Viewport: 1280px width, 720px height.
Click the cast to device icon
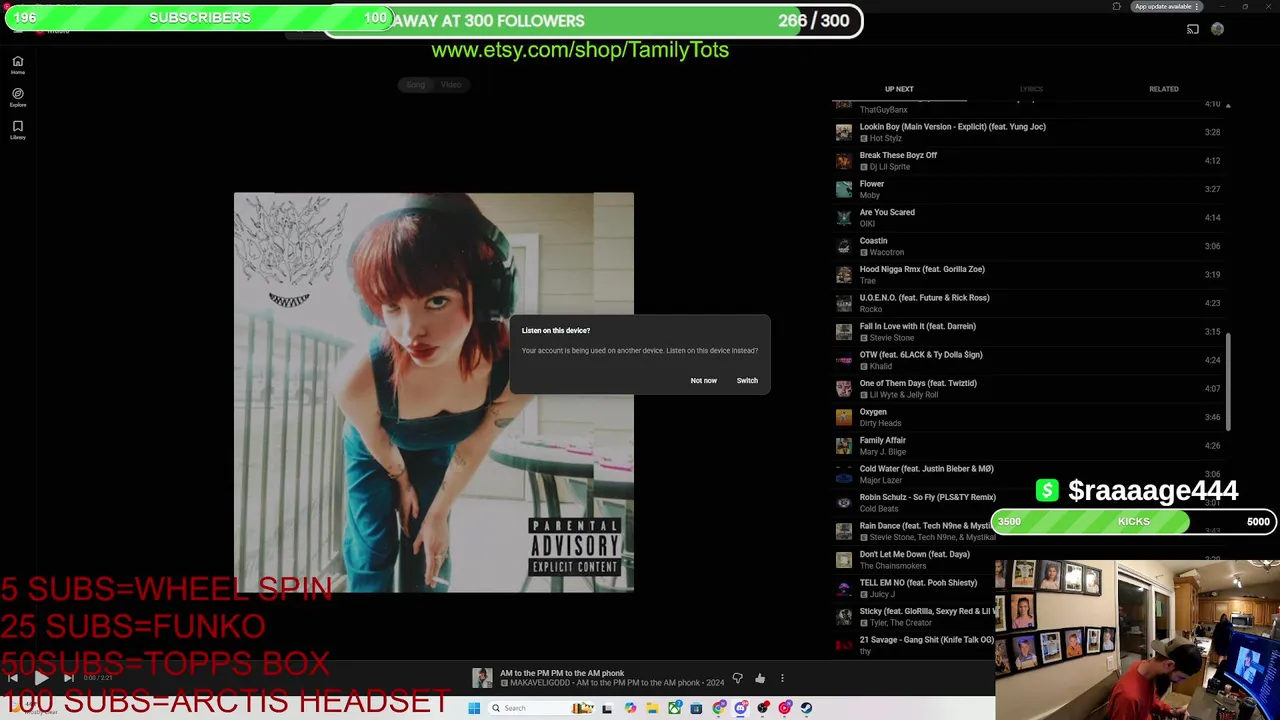coord(1192,29)
